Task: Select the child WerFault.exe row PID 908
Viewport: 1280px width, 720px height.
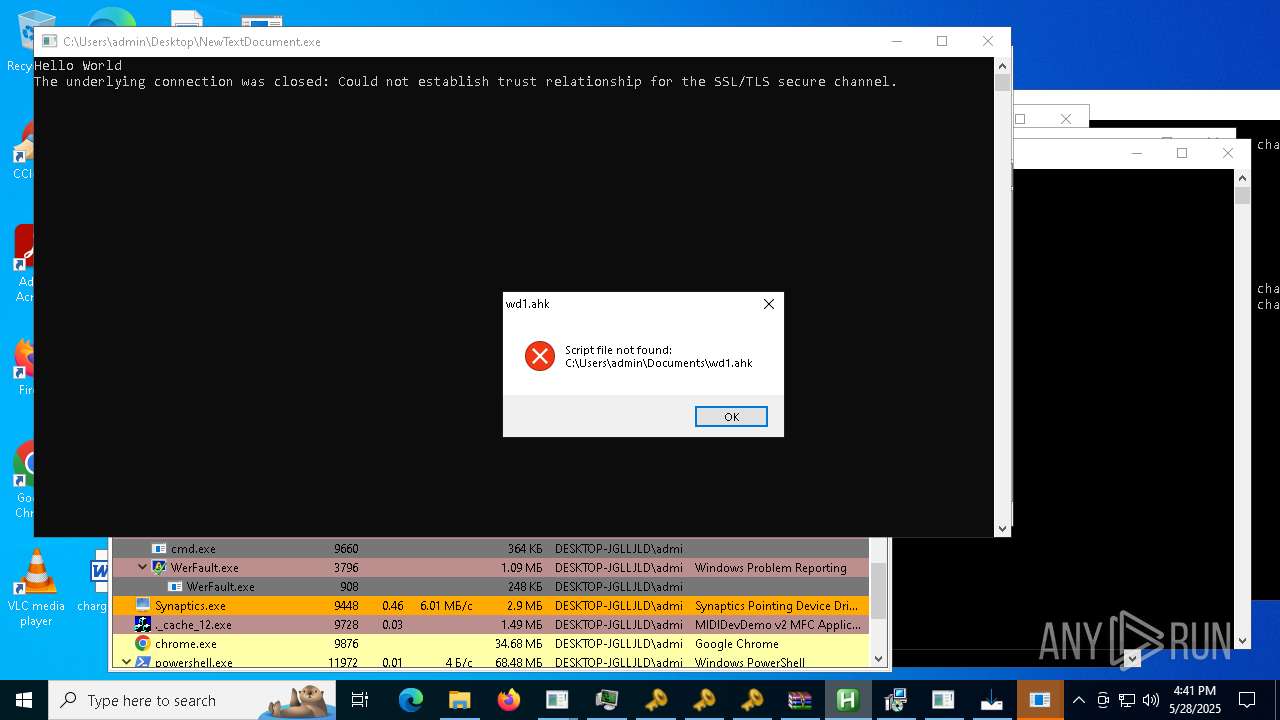Action: tap(490, 587)
